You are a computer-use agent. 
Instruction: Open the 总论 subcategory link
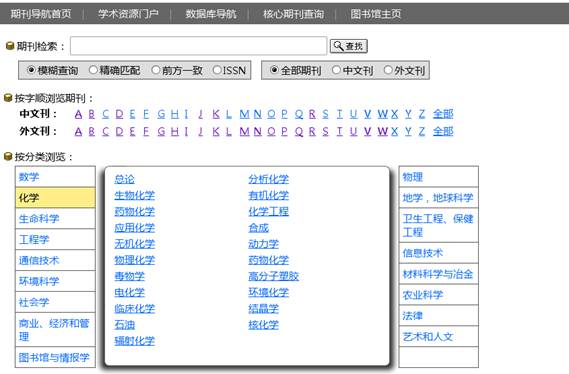pos(124,179)
